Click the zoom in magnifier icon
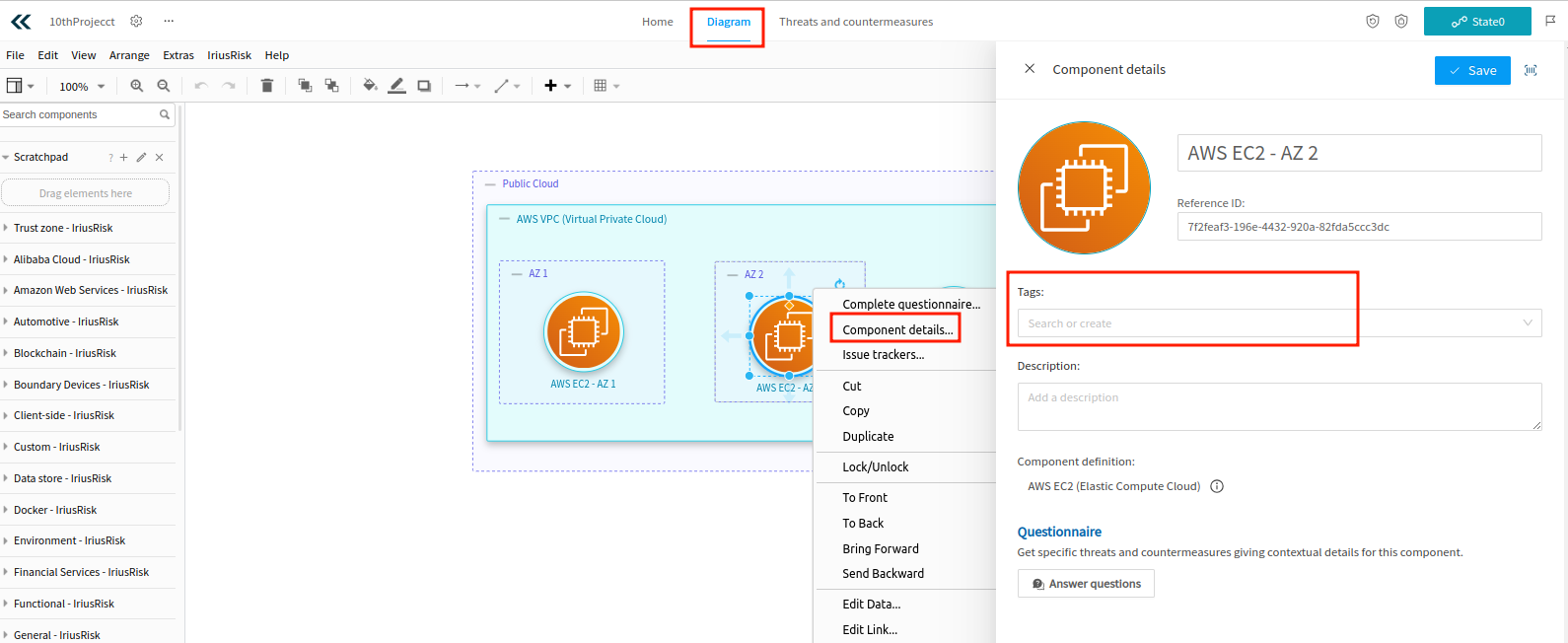Image resolution: width=1568 pixels, height=643 pixels. pos(137,86)
